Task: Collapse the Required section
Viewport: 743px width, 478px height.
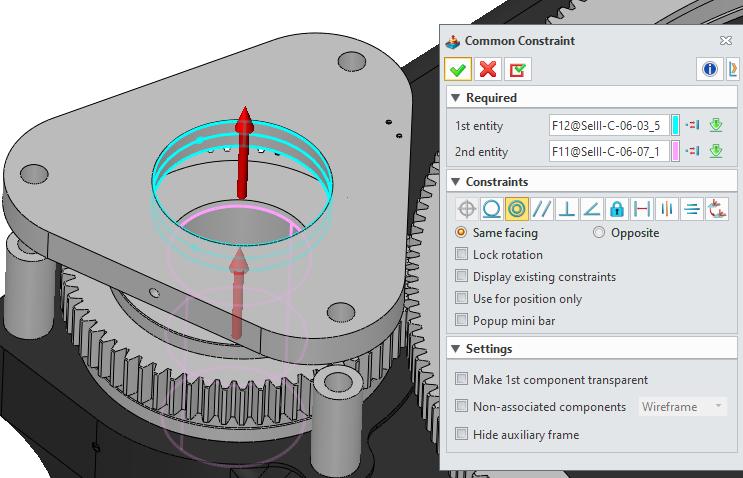Action: tap(456, 98)
